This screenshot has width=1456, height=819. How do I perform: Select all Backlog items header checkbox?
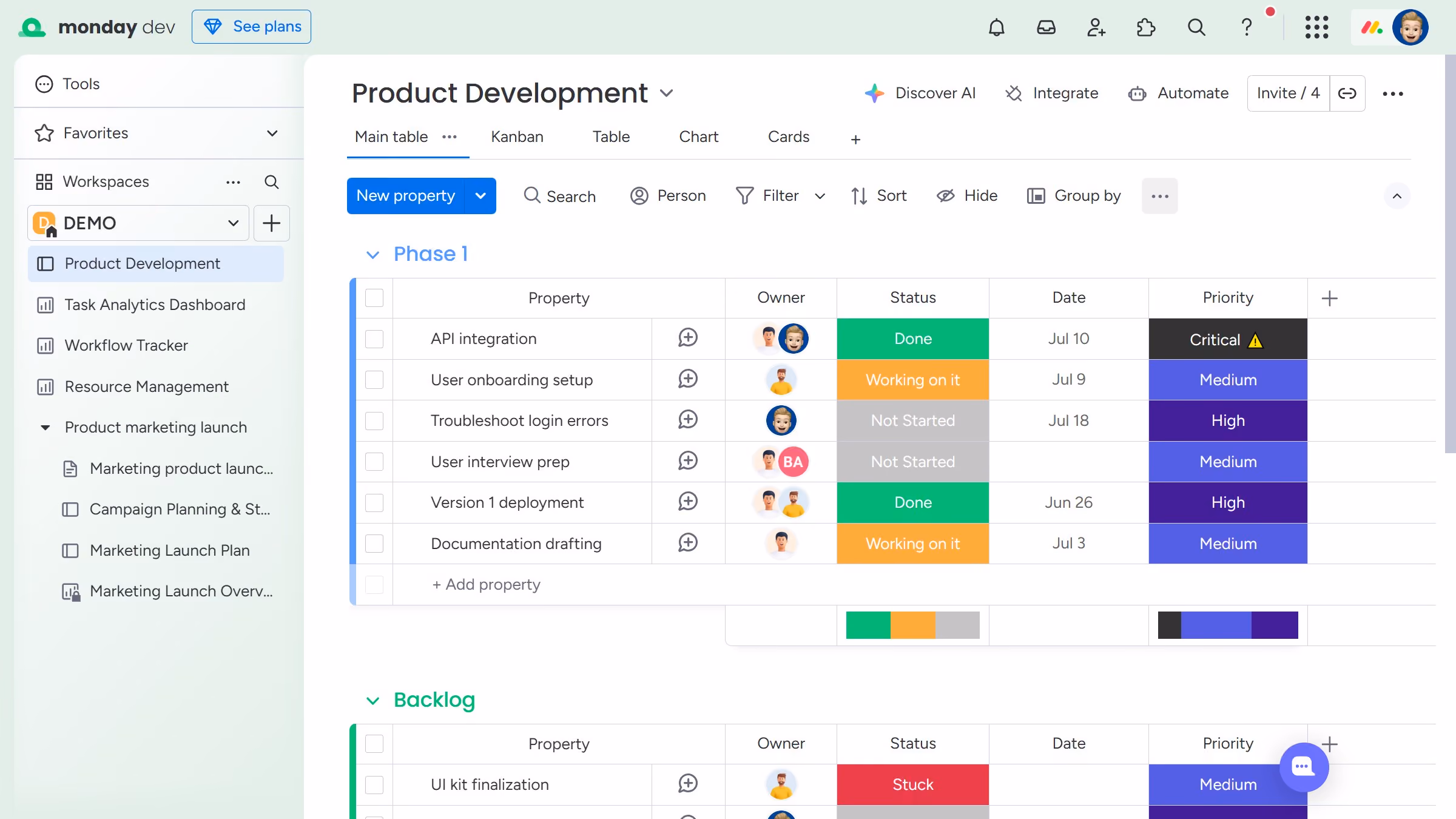374,744
